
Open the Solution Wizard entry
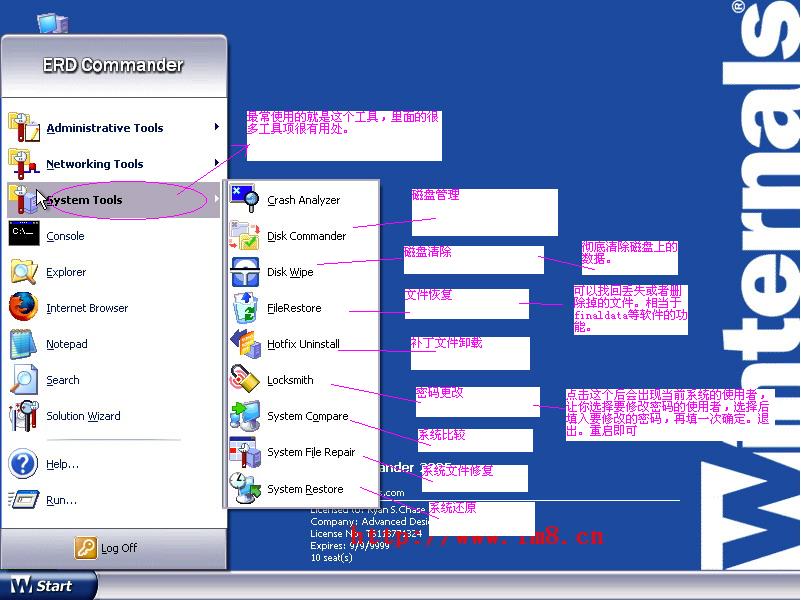114,416
